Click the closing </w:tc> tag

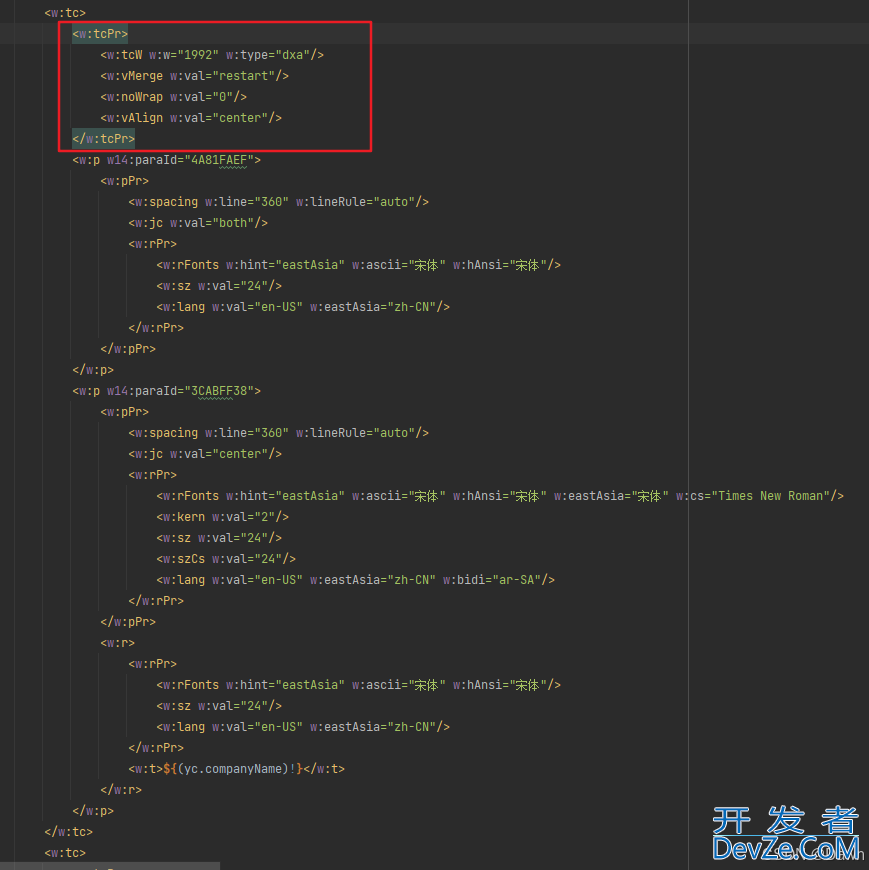[68, 832]
